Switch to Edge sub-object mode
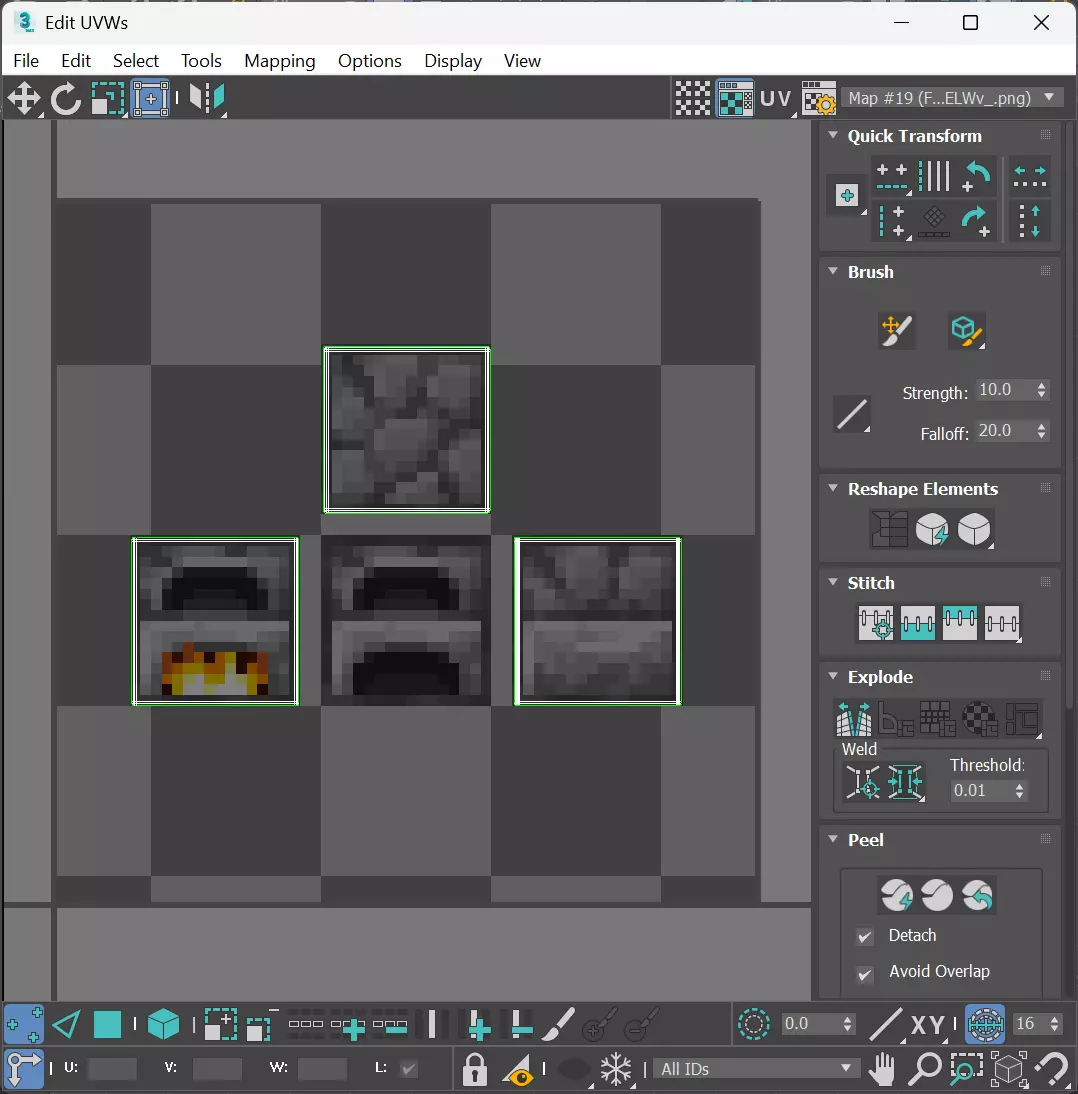The image size is (1078, 1094). click(x=66, y=1024)
